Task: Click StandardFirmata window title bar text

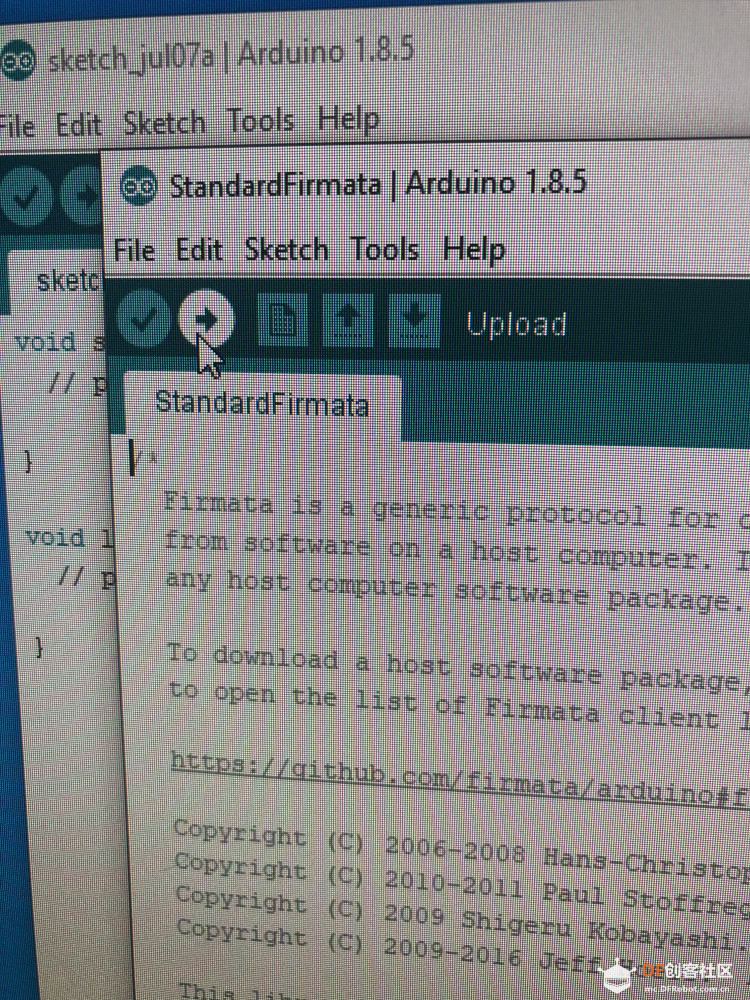Action: tap(378, 185)
